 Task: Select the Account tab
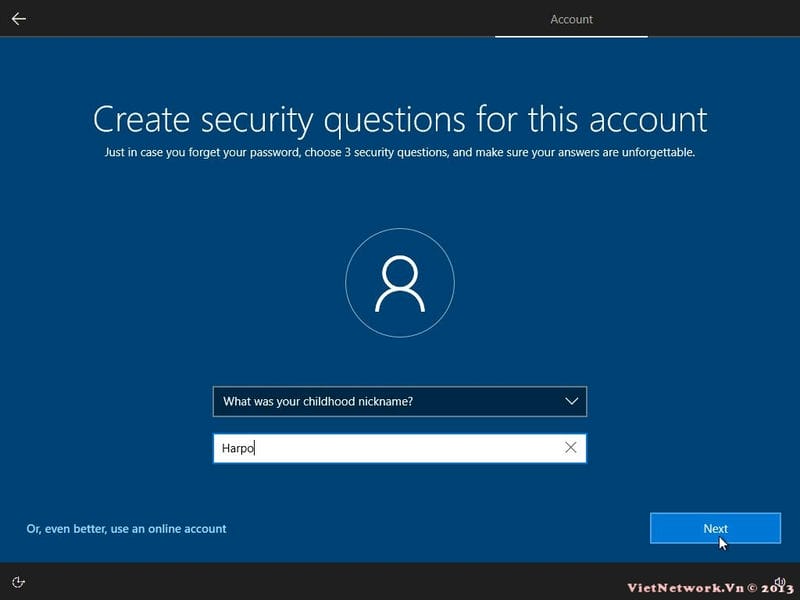pyautogui.click(x=571, y=19)
